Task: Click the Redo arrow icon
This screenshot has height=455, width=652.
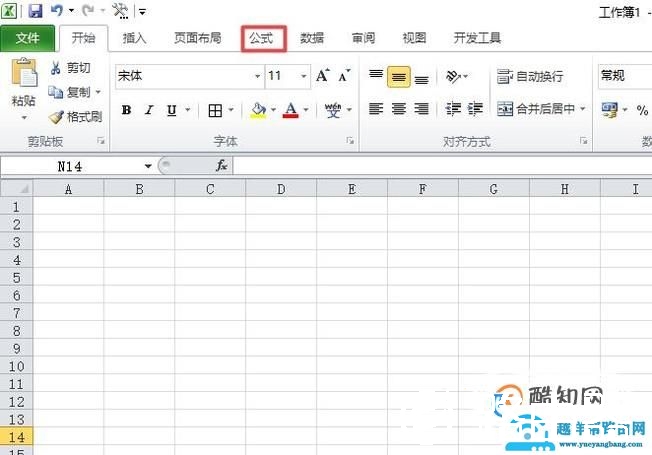Action: coord(88,10)
